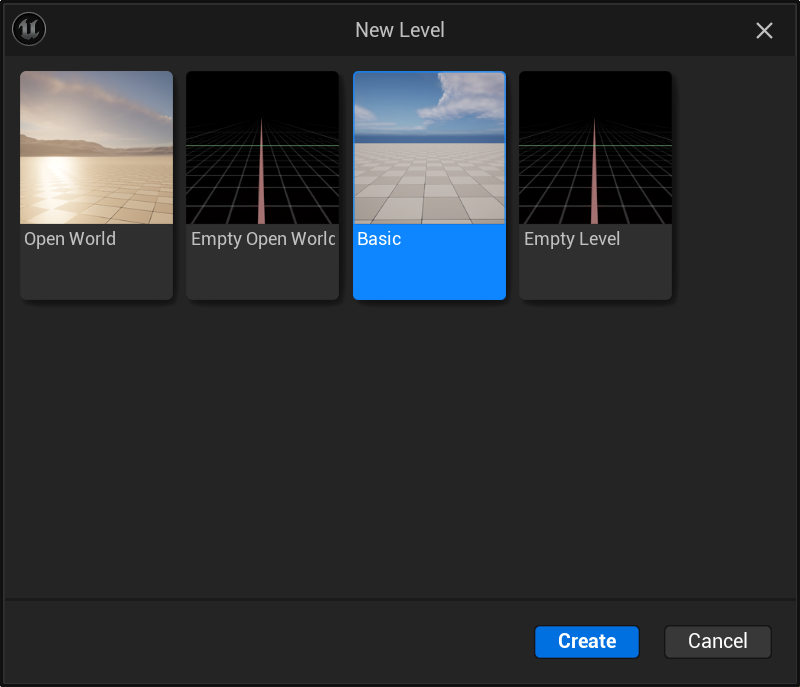This screenshot has width=800, height=687.
Task: Click the Unreal Engine logo icon
Action: (x=28, y=29)
